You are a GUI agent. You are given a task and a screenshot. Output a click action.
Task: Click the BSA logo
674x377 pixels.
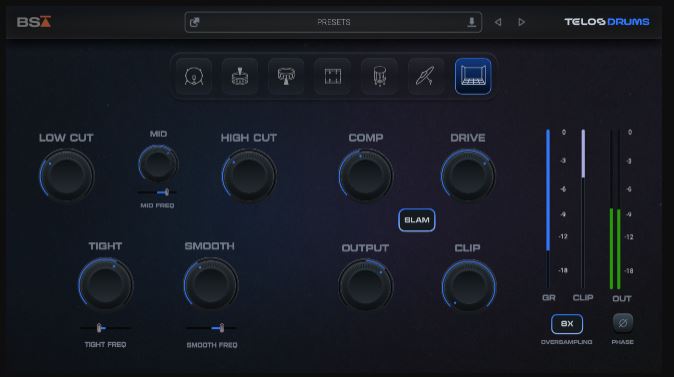click(x=34, y=22)
